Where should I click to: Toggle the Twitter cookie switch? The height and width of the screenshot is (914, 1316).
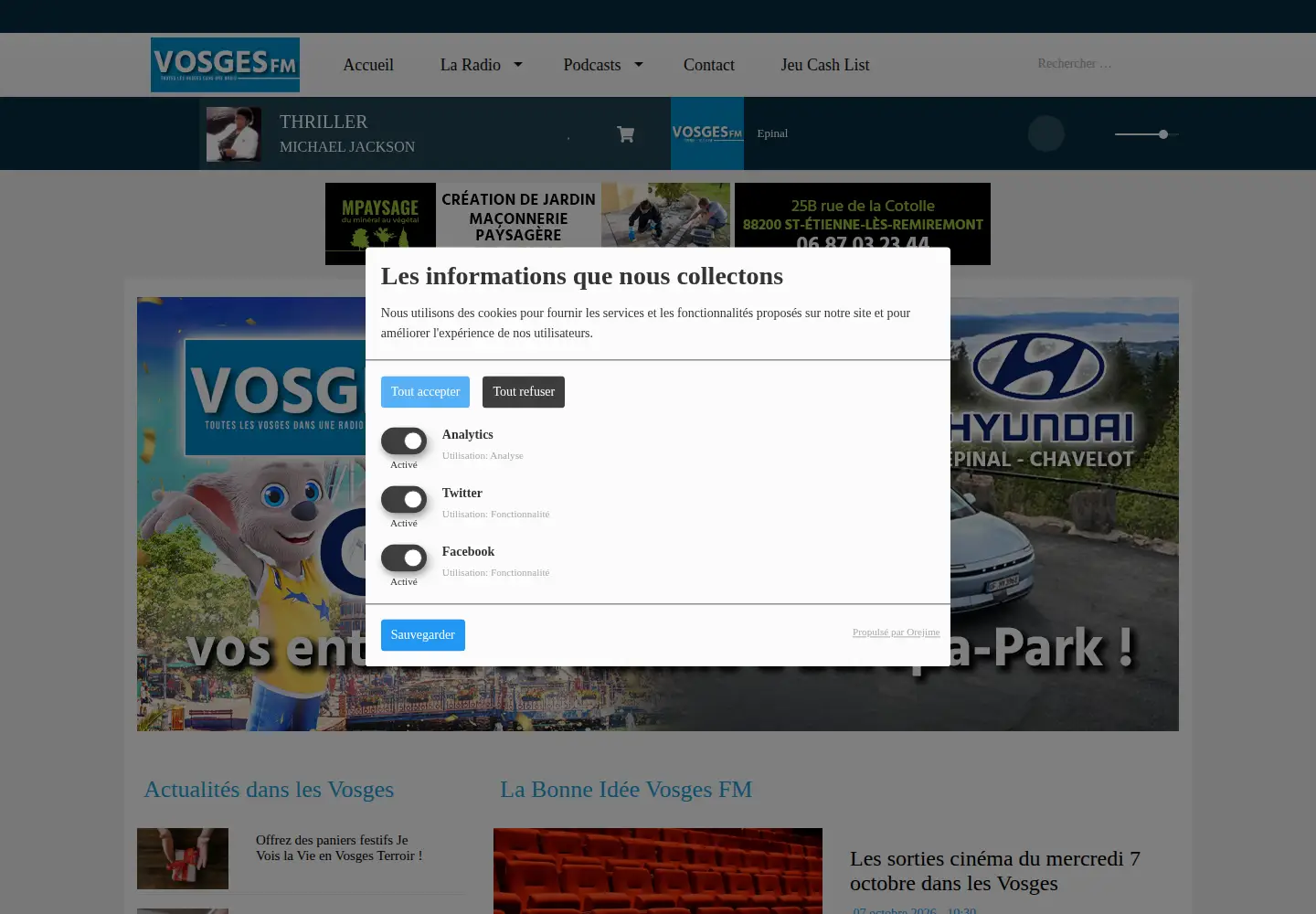pos(404,499)
